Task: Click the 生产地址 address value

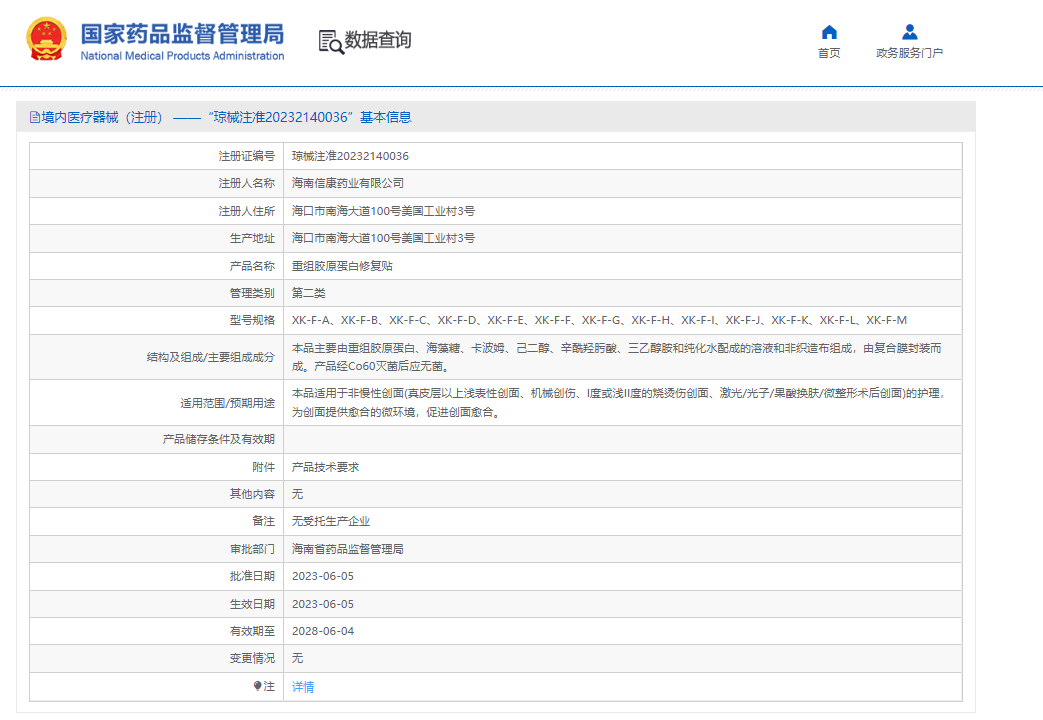Action: 383,238
